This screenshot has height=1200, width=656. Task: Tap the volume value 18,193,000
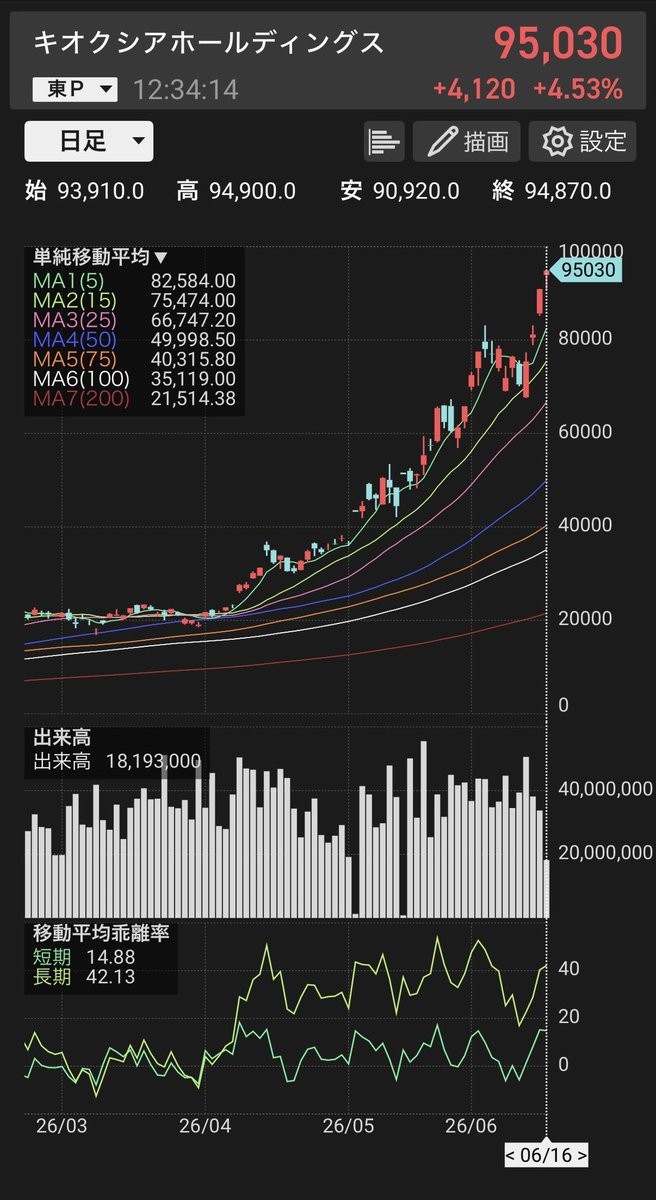tap(154, 762)
